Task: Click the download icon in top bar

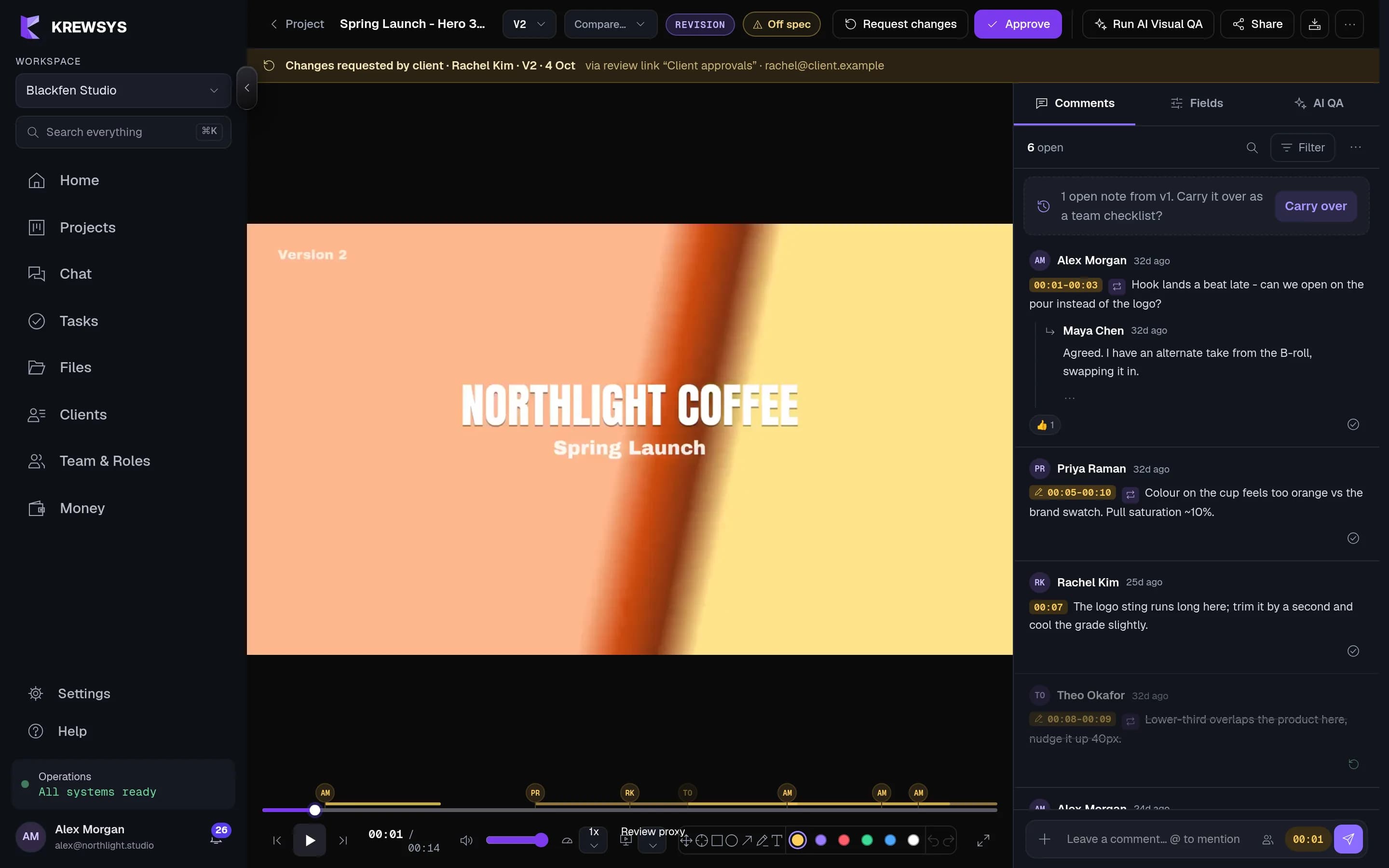Action: click(1314, 24)
